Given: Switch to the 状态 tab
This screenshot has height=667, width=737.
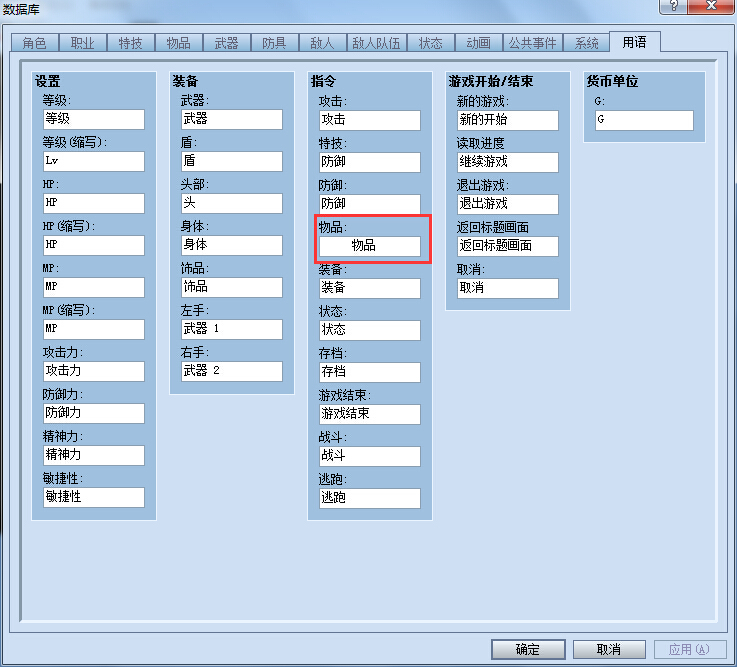Looking at the screenshot, I should [431, 43].
